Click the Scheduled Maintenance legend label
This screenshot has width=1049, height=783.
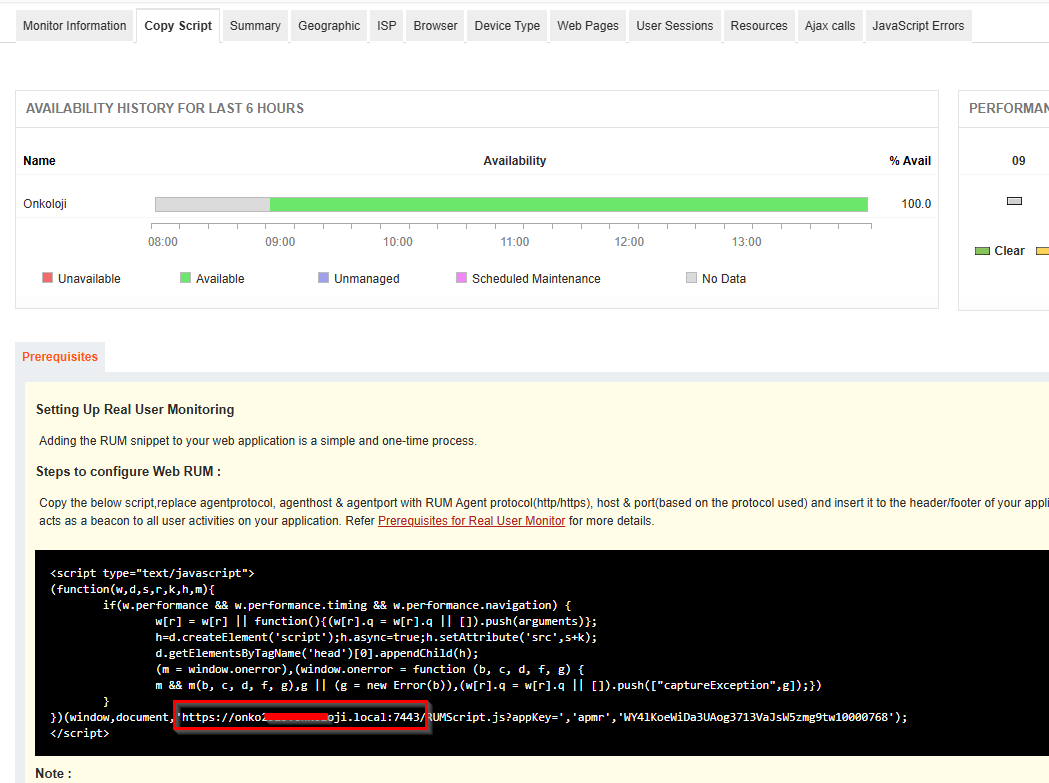click(x=536, y=278)
